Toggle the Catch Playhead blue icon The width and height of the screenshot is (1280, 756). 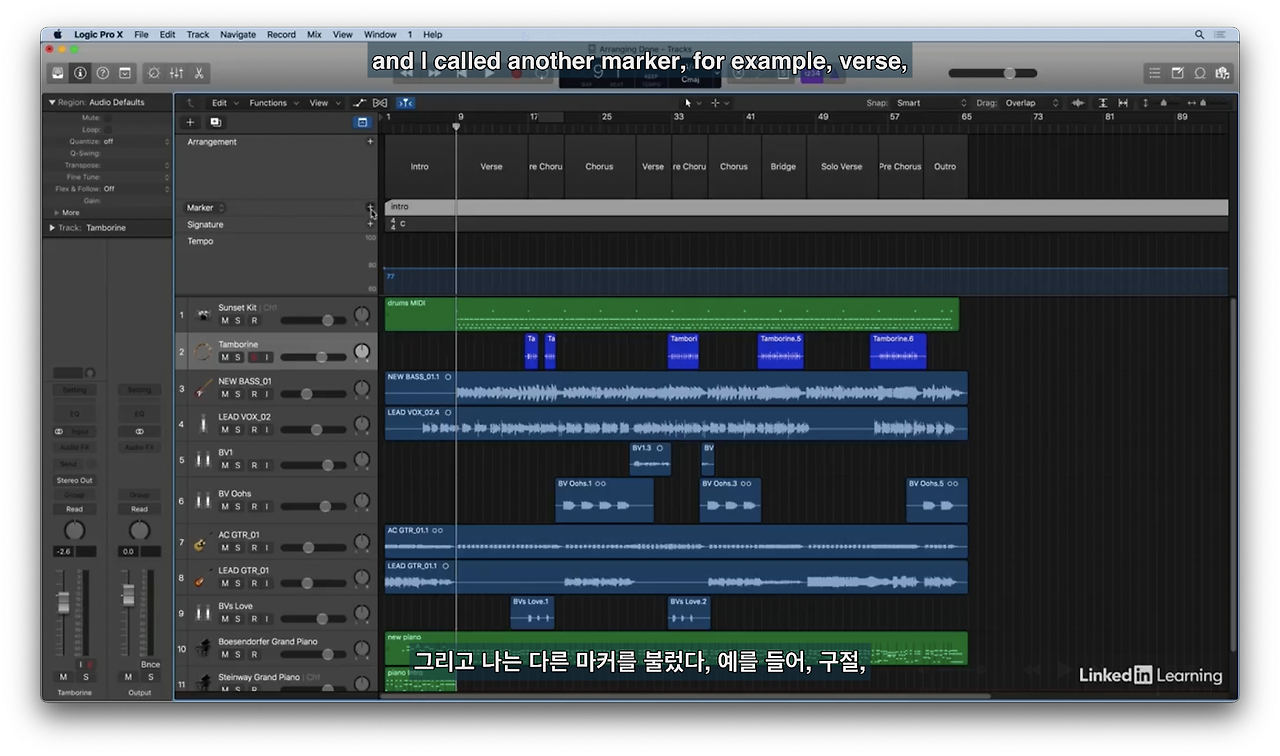pyautogui.click(x=405, y=103)
